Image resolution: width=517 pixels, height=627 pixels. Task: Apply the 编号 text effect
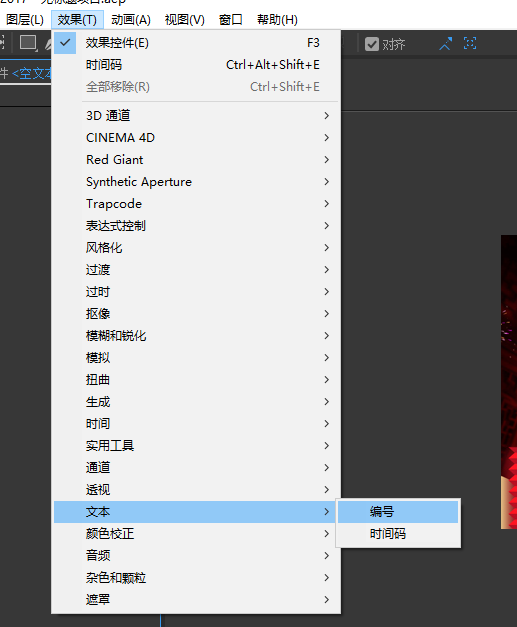(398, 512)
